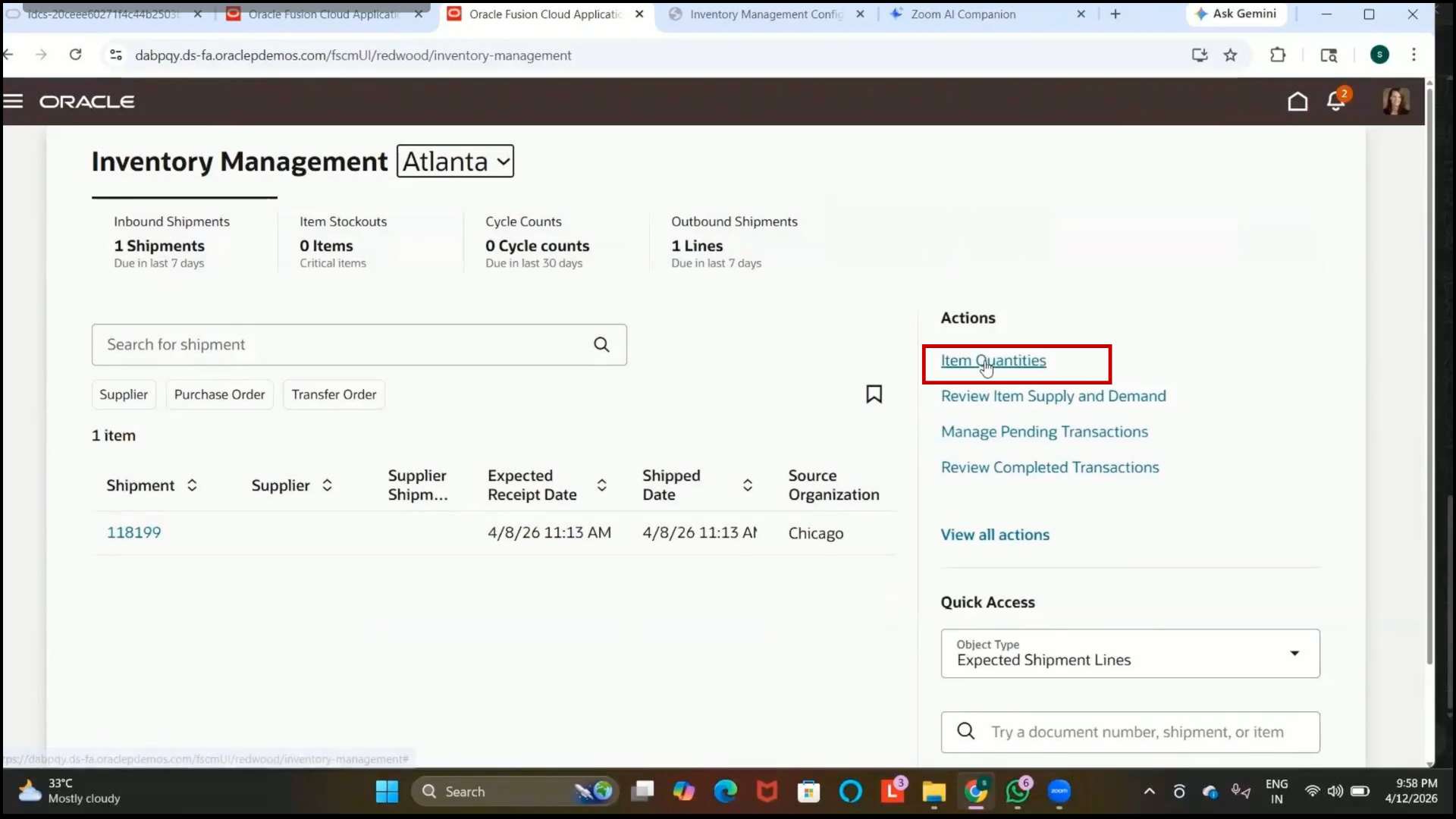Open Item Quantities action link
The image size is (1456, 819).
pos(993,361)
